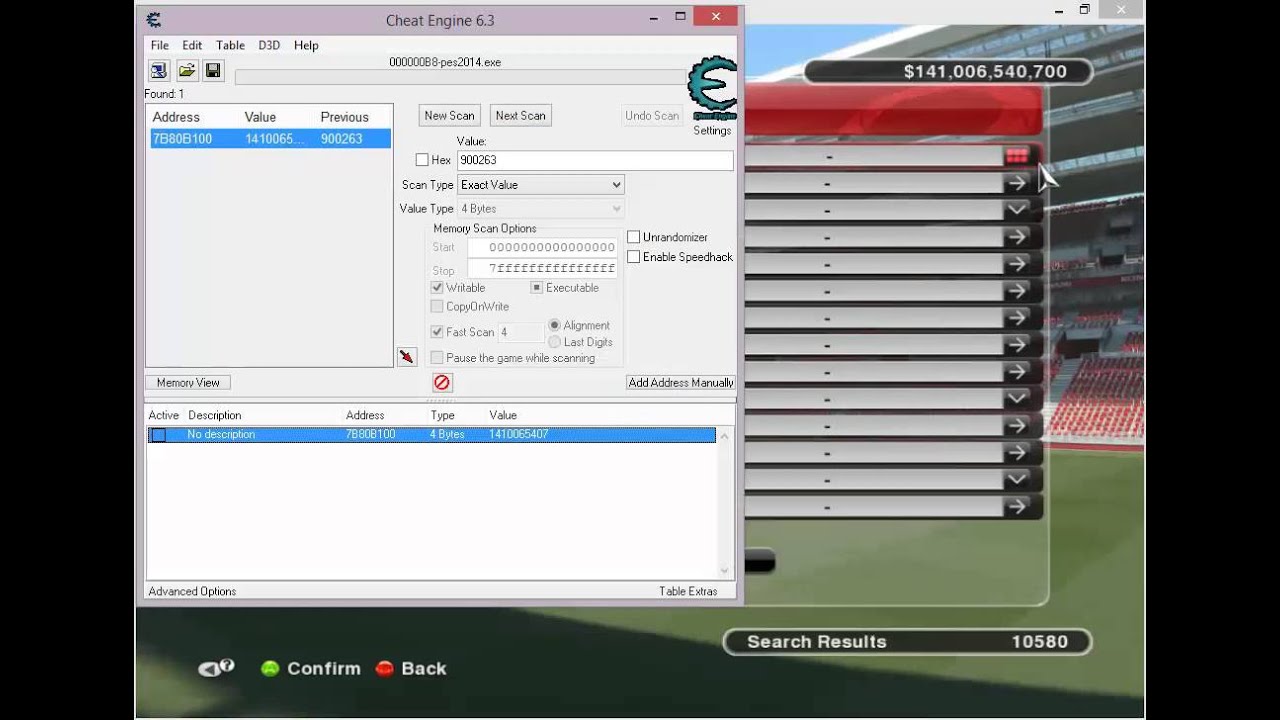Image resolution: width=1280 pixels, height=720 pixels.
Task: Enable the Unrandomizer checkbox
Action: (633, 237)
